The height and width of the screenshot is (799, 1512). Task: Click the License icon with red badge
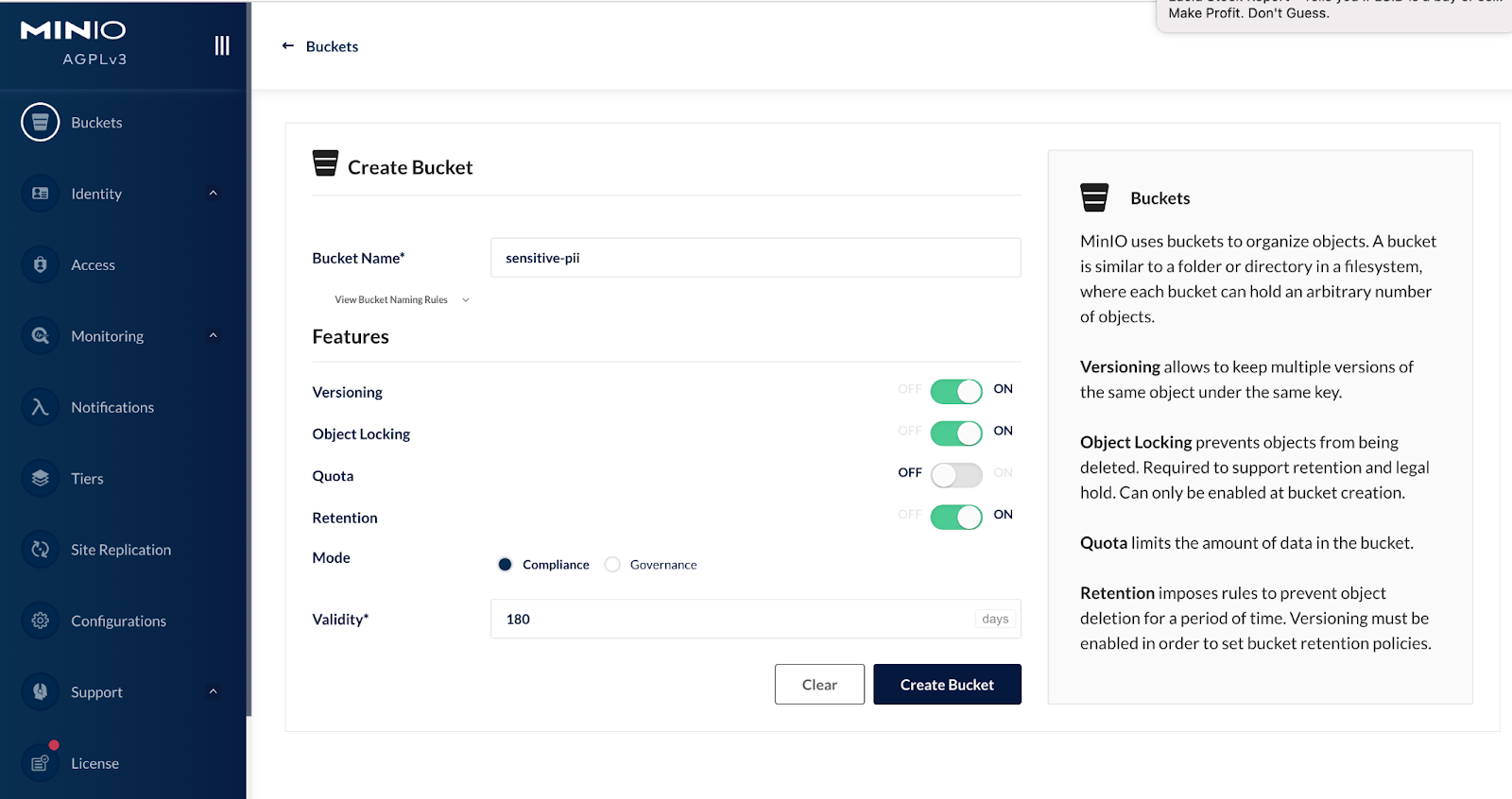click(40, 762)
